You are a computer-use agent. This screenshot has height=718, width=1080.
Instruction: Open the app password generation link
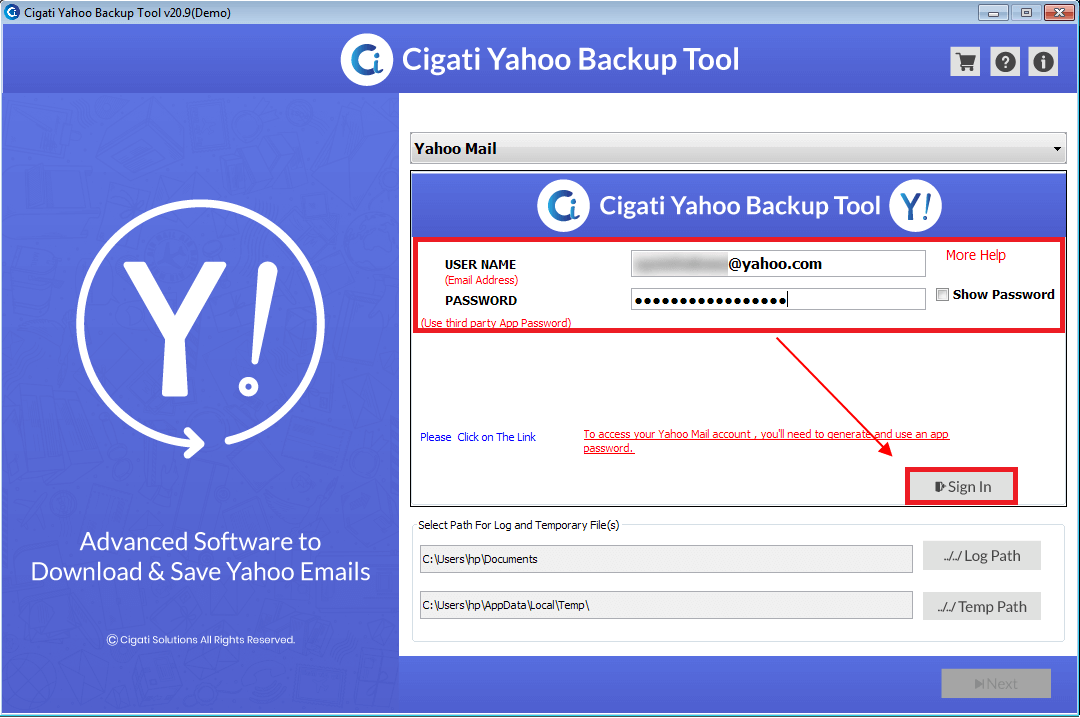click(x=766, y=441)
